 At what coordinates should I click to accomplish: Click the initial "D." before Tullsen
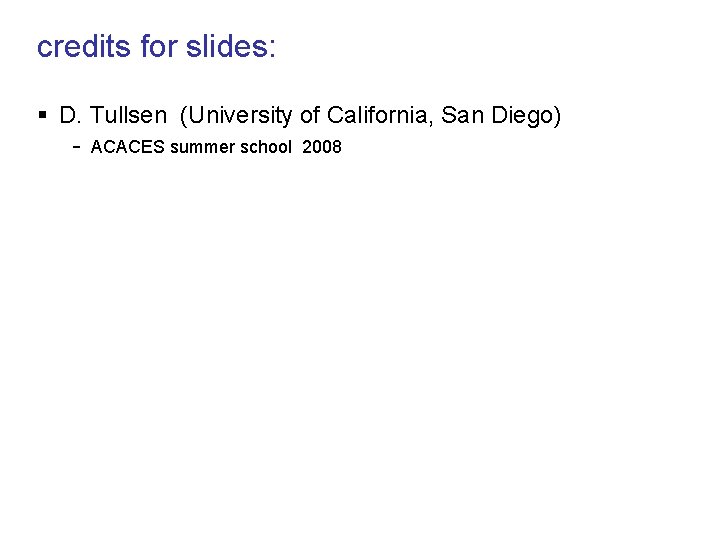(71, 116)
